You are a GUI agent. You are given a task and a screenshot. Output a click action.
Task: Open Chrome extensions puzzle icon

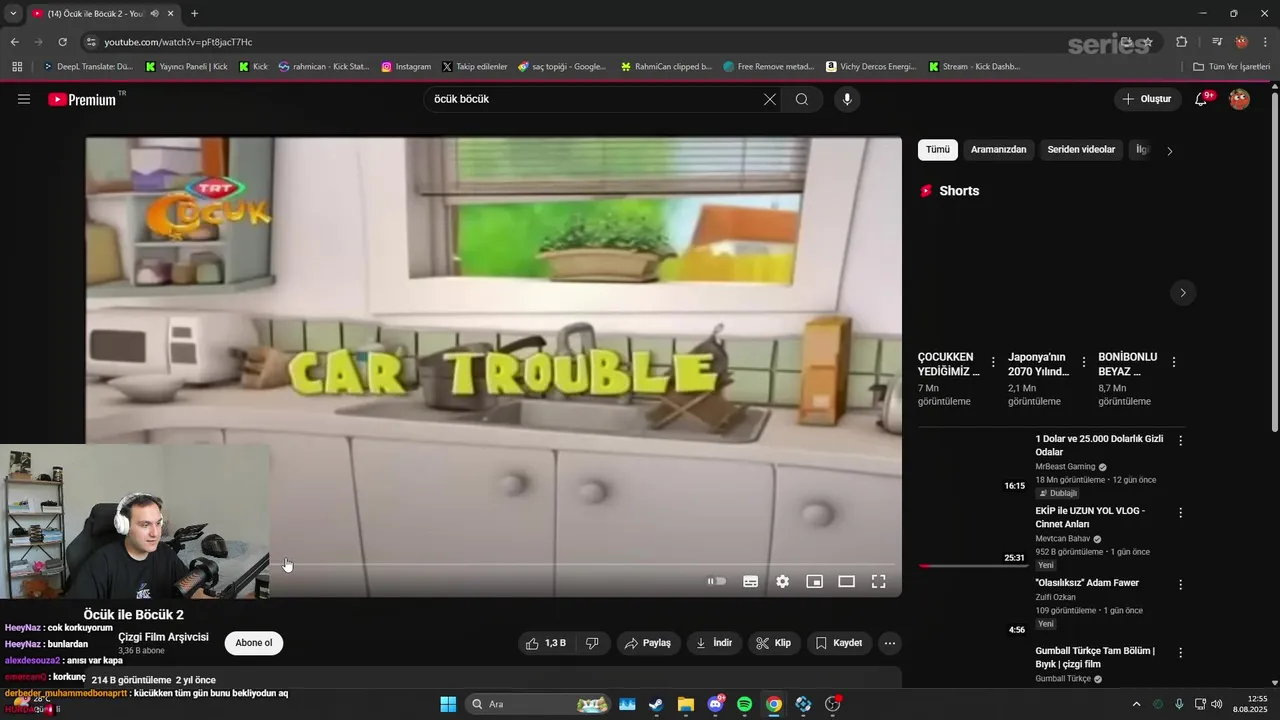(1182, 42)
